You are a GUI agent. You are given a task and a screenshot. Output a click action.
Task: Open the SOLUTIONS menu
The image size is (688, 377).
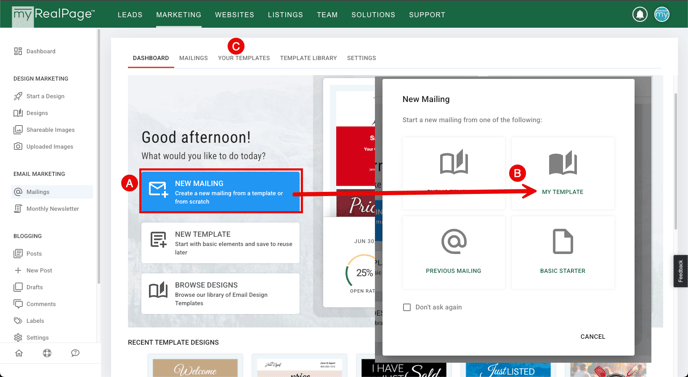[373, 14]
